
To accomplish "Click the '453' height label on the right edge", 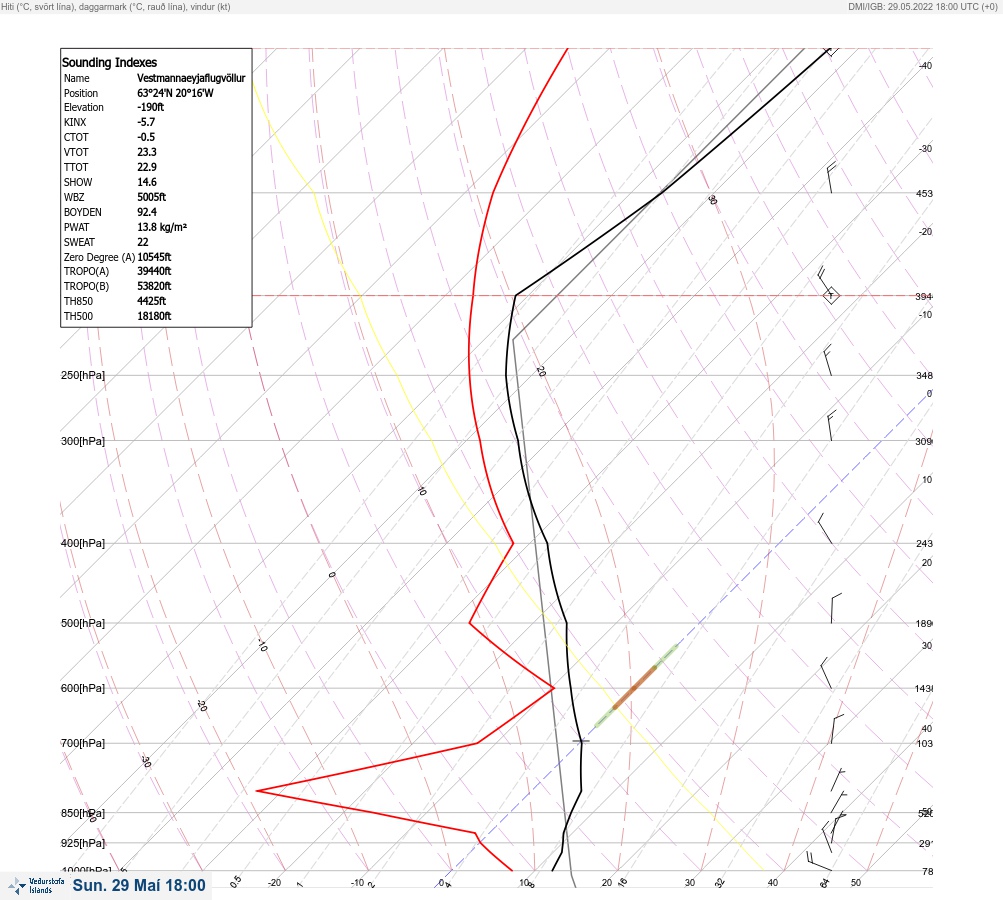I will tap(924, 193).
